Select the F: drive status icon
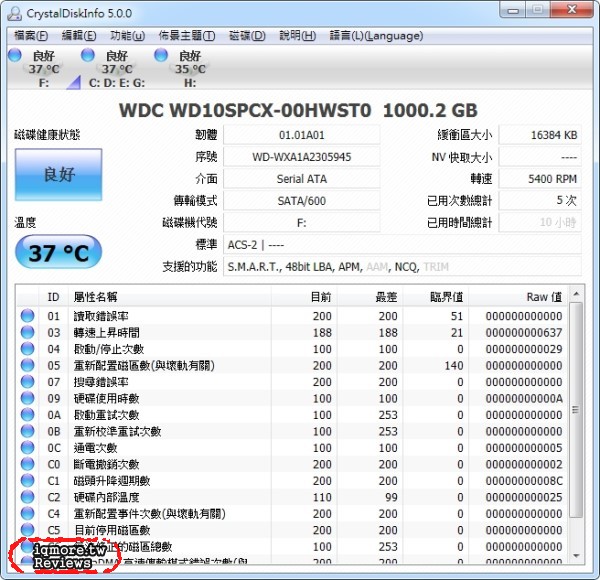Viewport: 600px width, 580px height. (x=15, y=55)
